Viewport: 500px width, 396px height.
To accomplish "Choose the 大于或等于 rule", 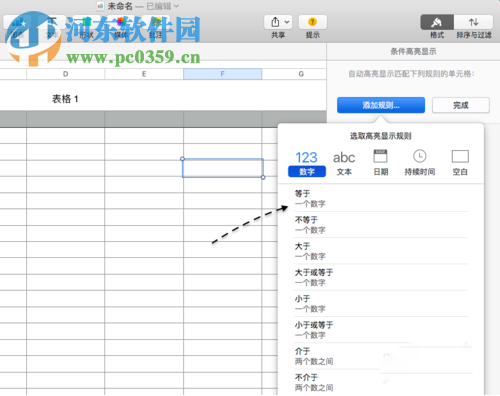I will click(381, 277).
